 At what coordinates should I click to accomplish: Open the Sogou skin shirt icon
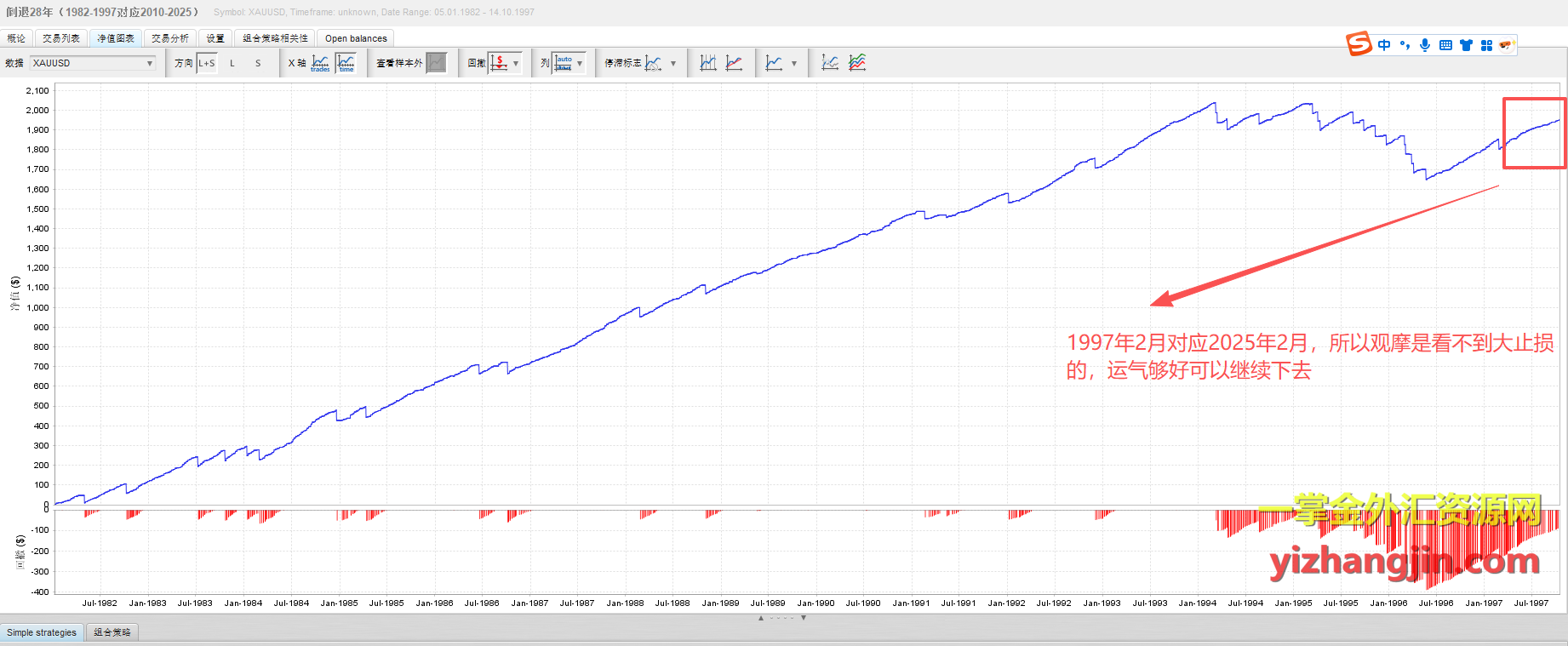click(1466, 45)
